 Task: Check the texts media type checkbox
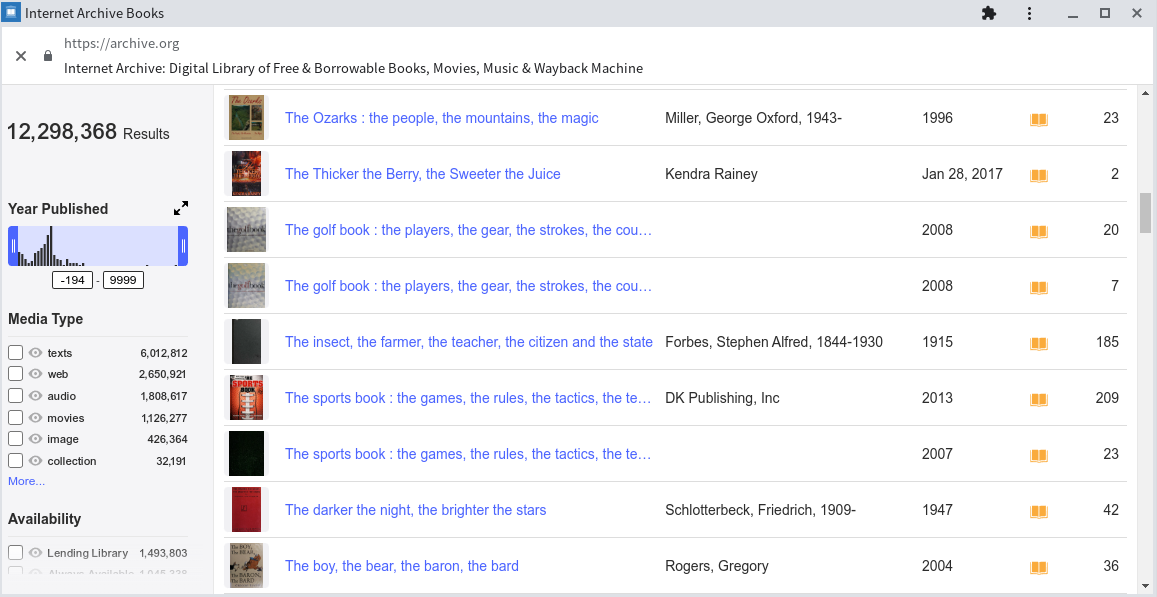click(x=15, y=353)
